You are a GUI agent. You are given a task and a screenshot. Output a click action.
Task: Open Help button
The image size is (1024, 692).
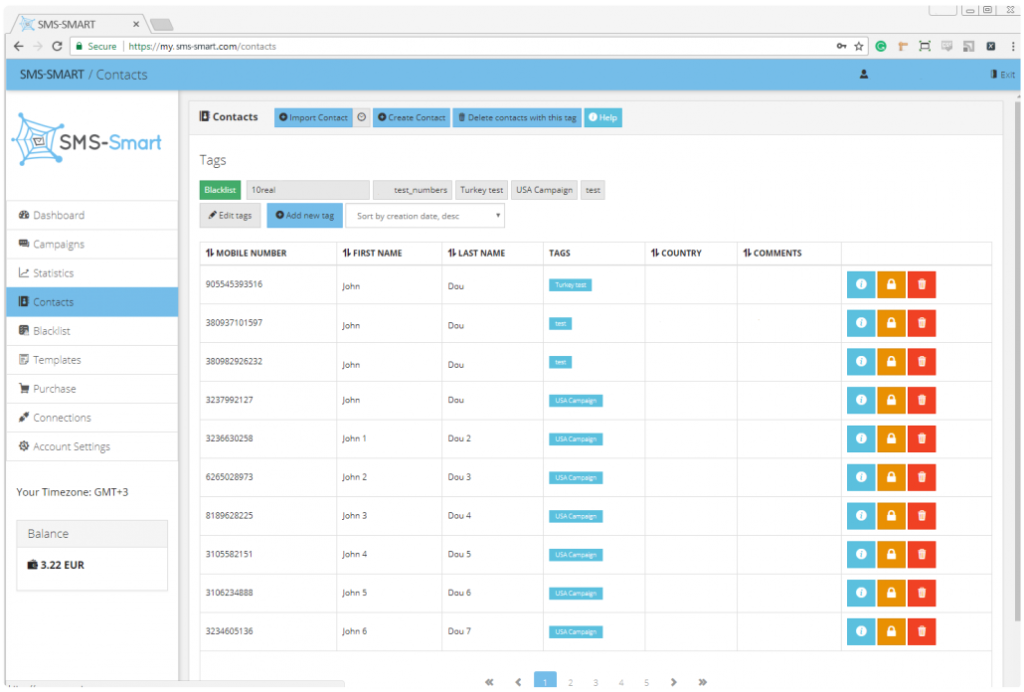(x=603, y=118)
